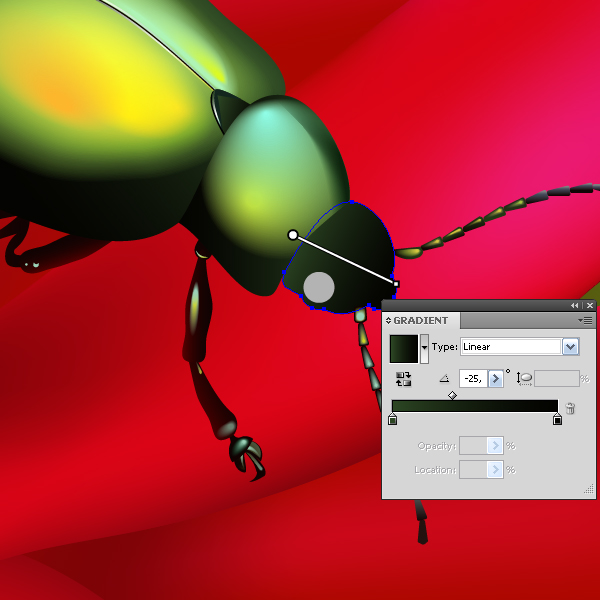Click the panel resize grip corner
Viewport: 600px width, 600px height.
click(589, 490)
